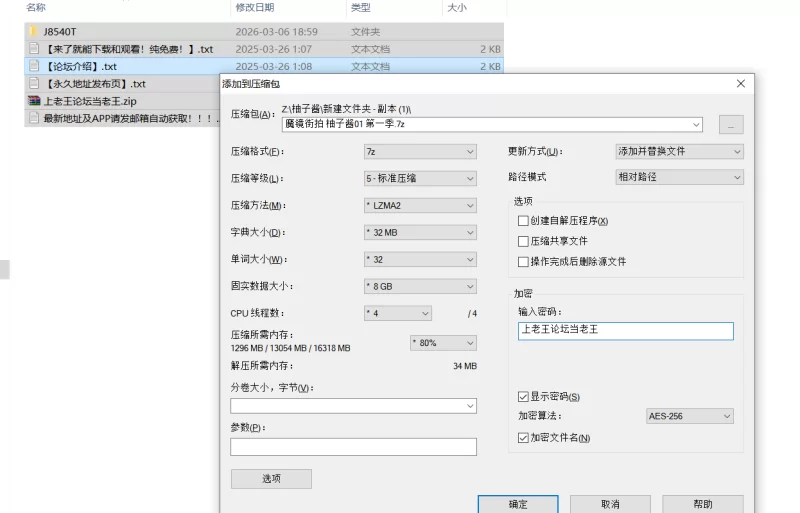Expand the archive name history dropdown arrow
800x513 pixels.
[696, 124]
